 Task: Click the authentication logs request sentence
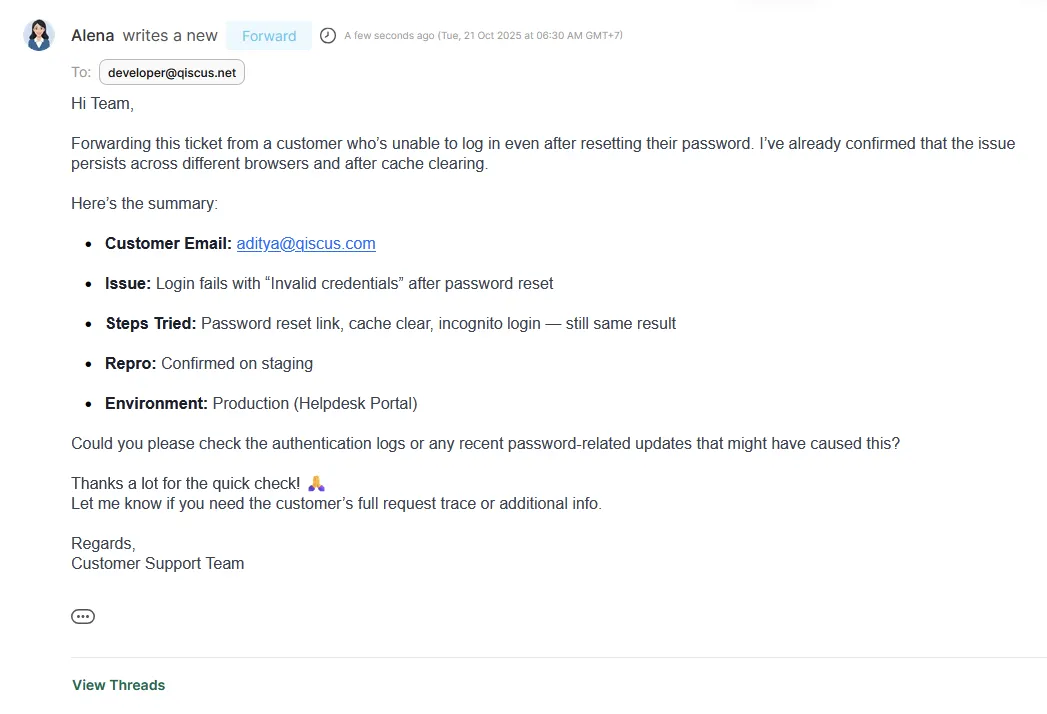485,443
